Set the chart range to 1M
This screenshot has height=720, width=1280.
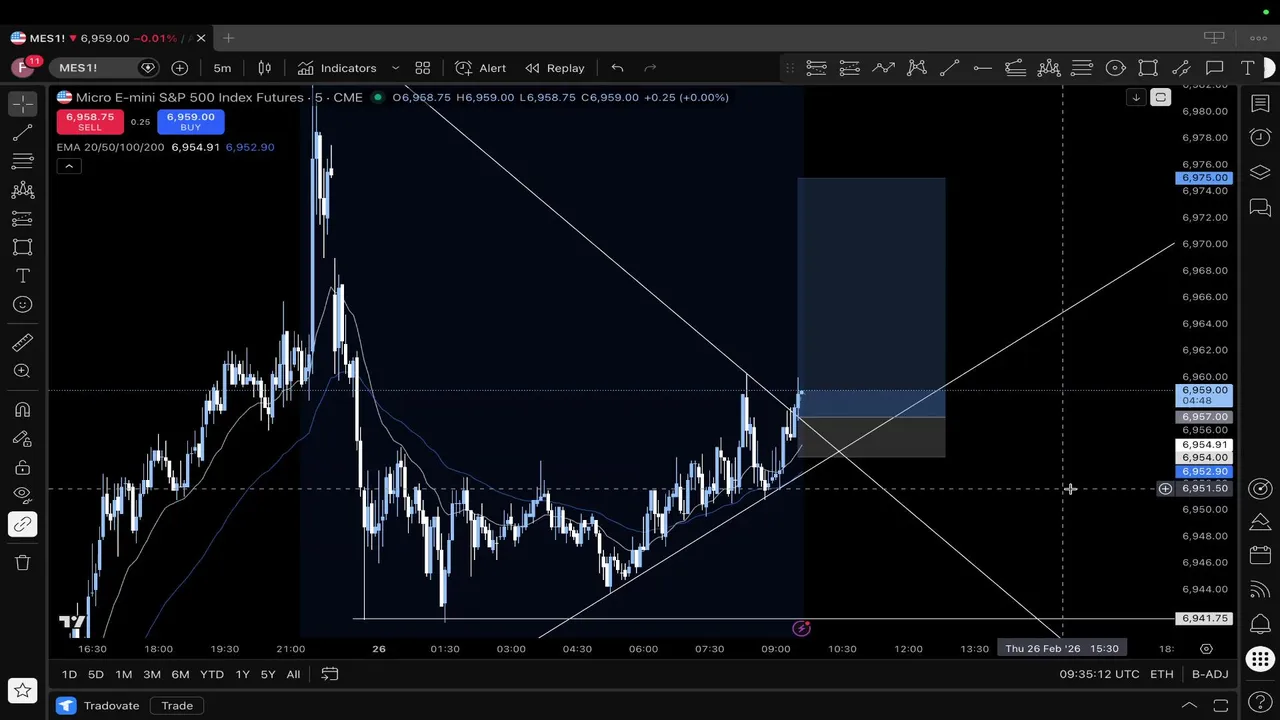123,674
